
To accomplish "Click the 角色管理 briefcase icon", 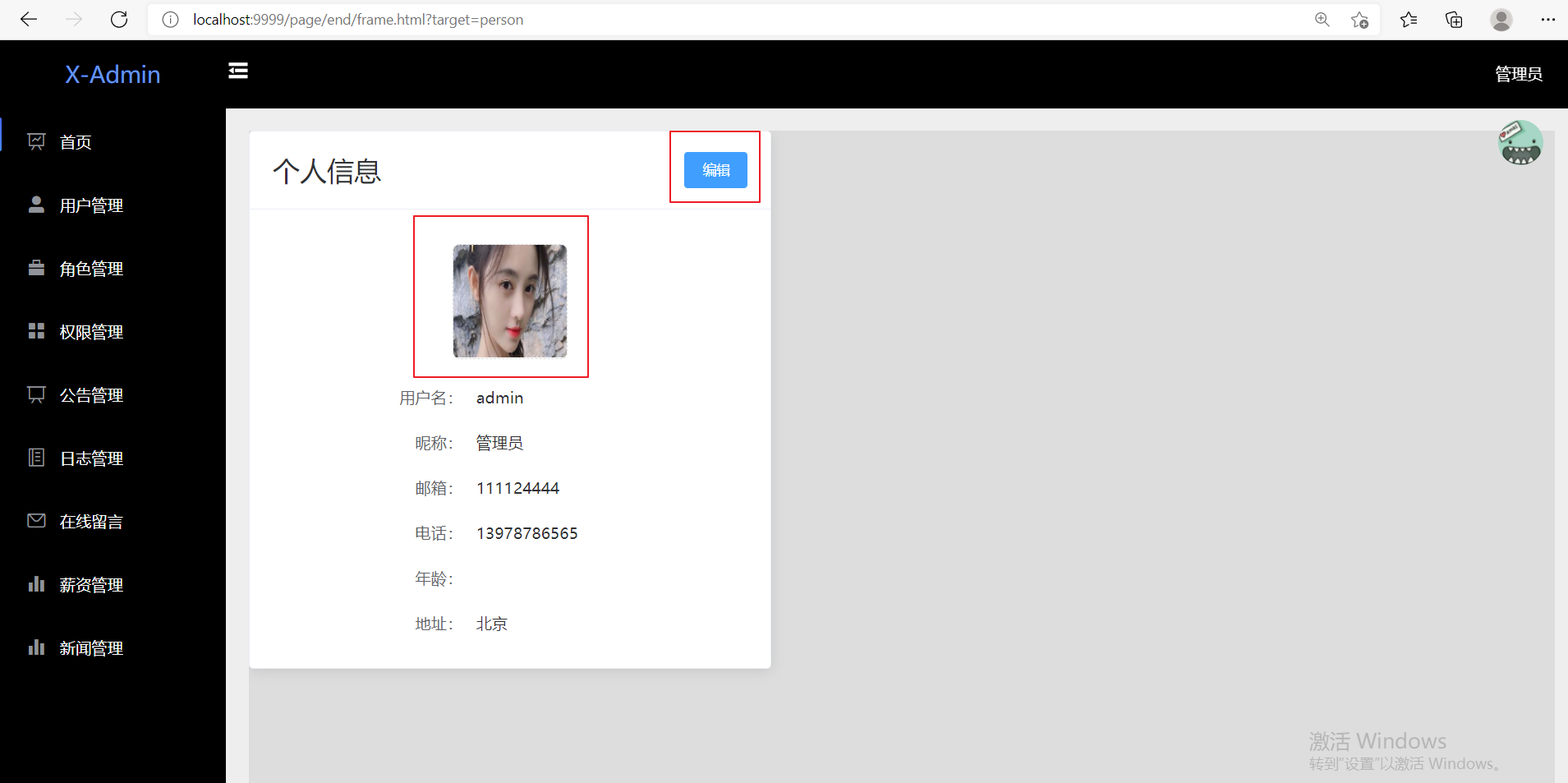I will 36,268.
